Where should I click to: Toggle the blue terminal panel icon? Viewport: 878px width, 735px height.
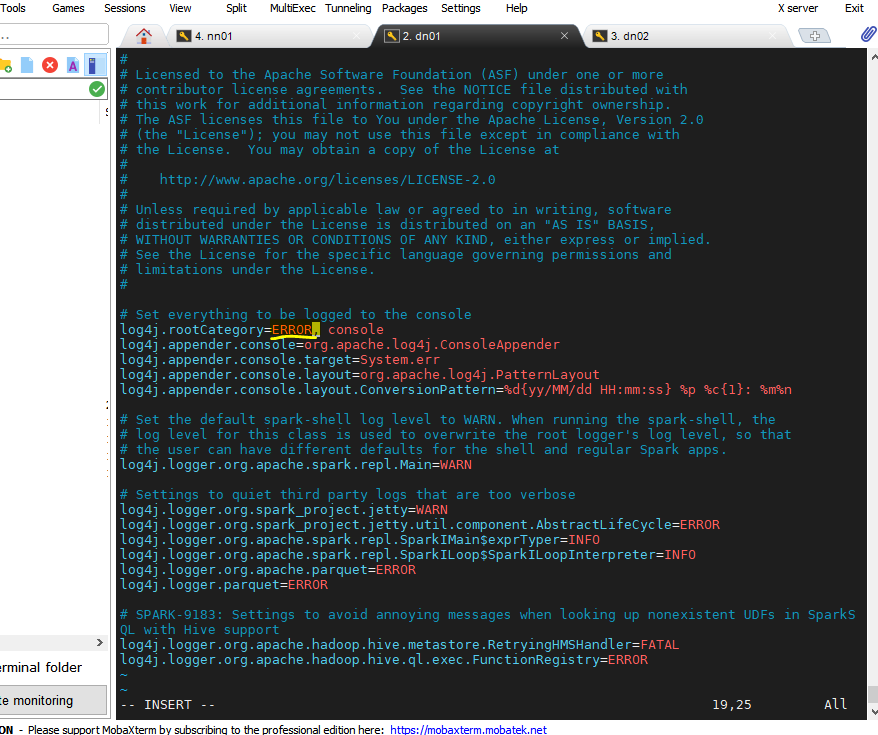94,65
